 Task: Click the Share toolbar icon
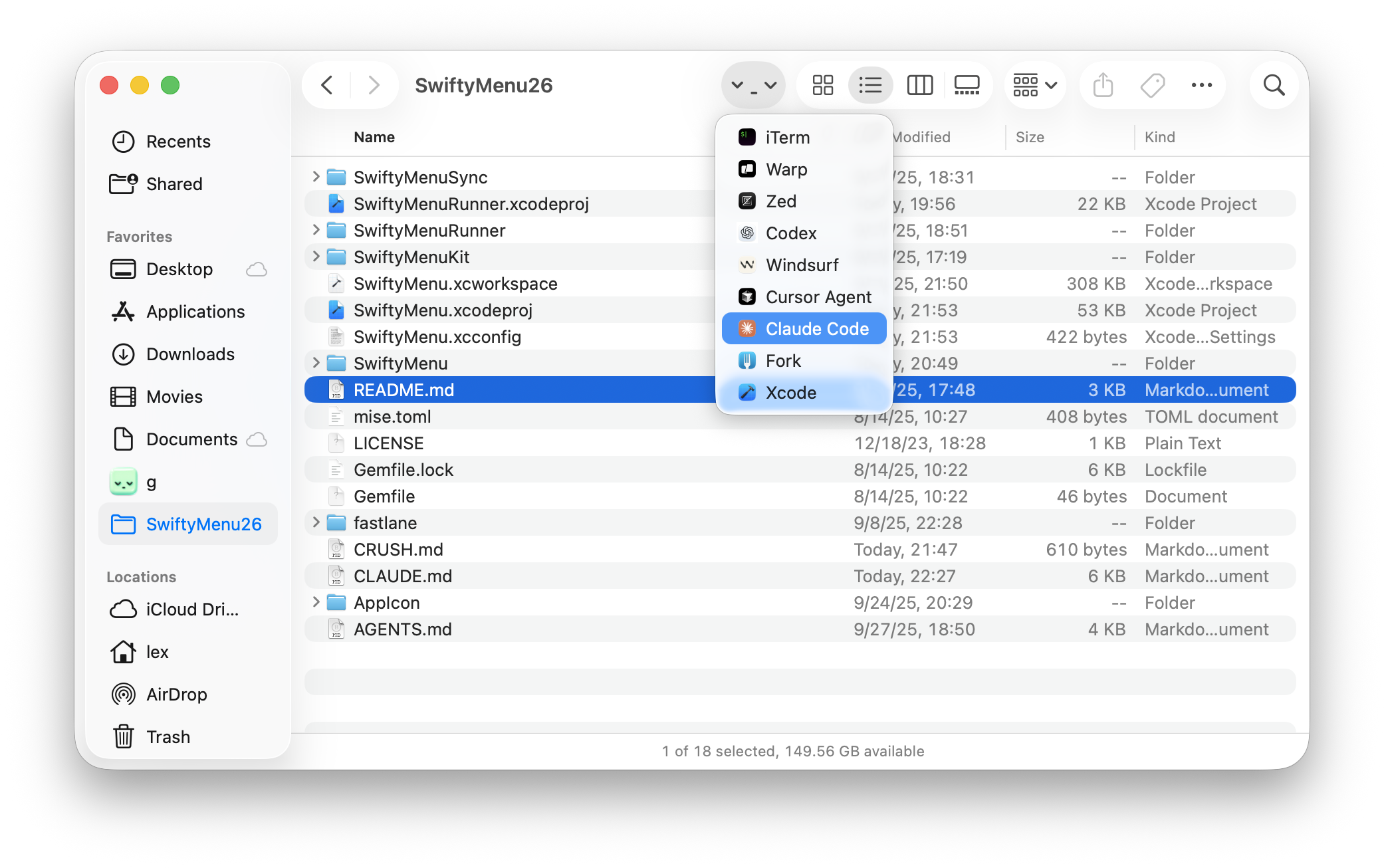pyautogui.click(x=1103, y=85)
